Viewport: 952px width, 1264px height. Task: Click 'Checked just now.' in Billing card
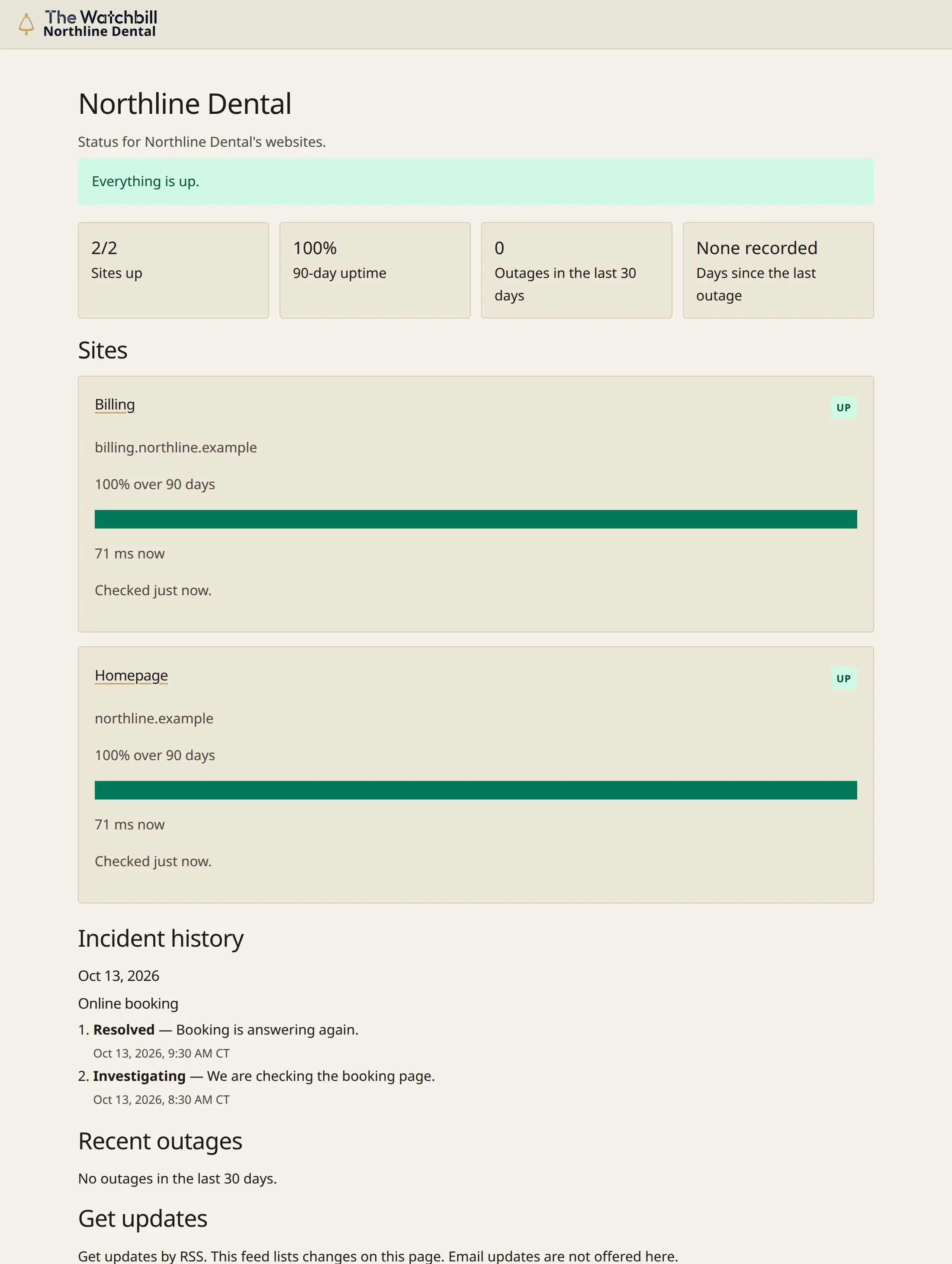pos(153,590)
